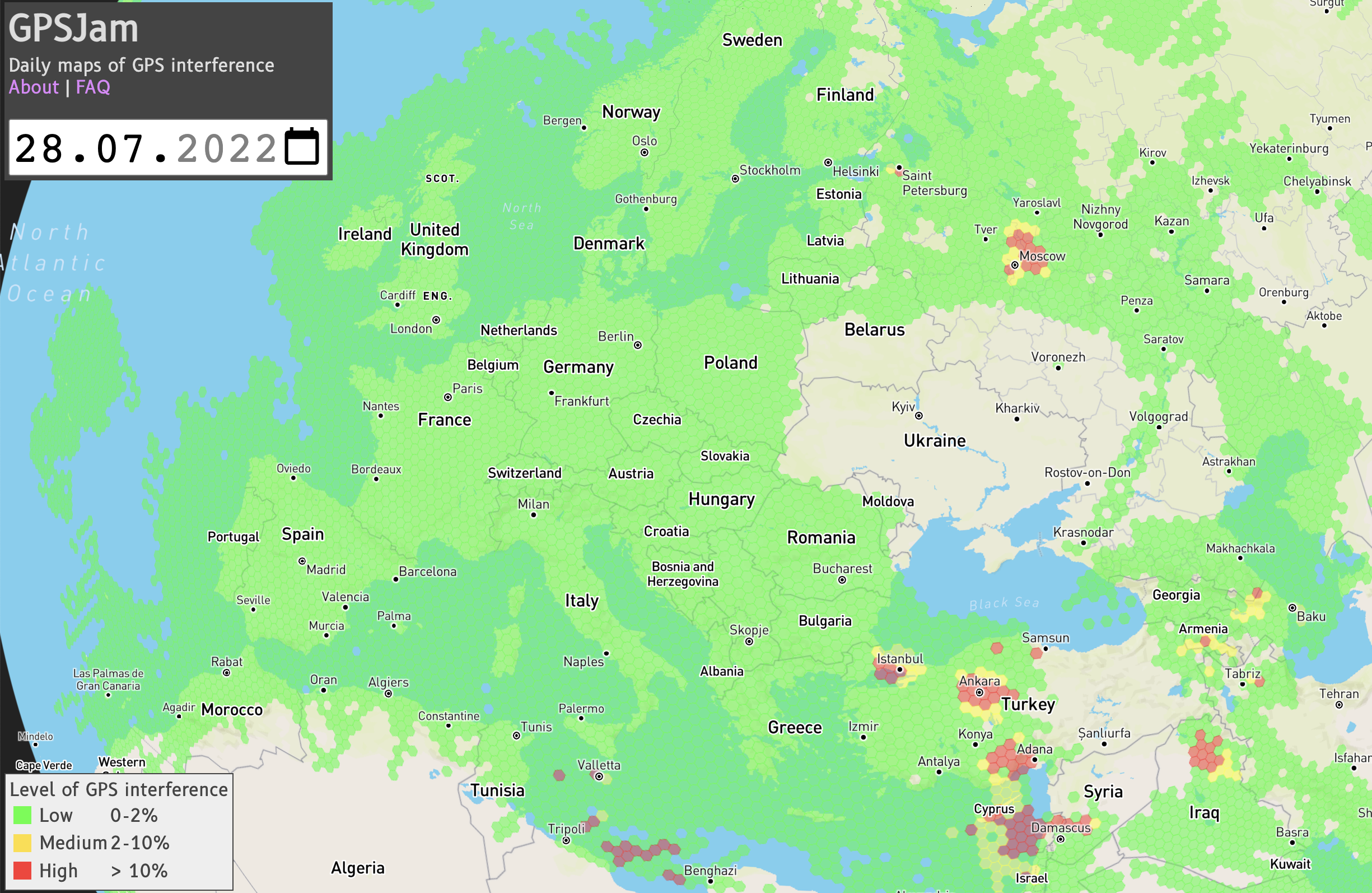Click the Istanbul city marker
The width and height of the screenshot is (1372, 893).
(899, 670)
